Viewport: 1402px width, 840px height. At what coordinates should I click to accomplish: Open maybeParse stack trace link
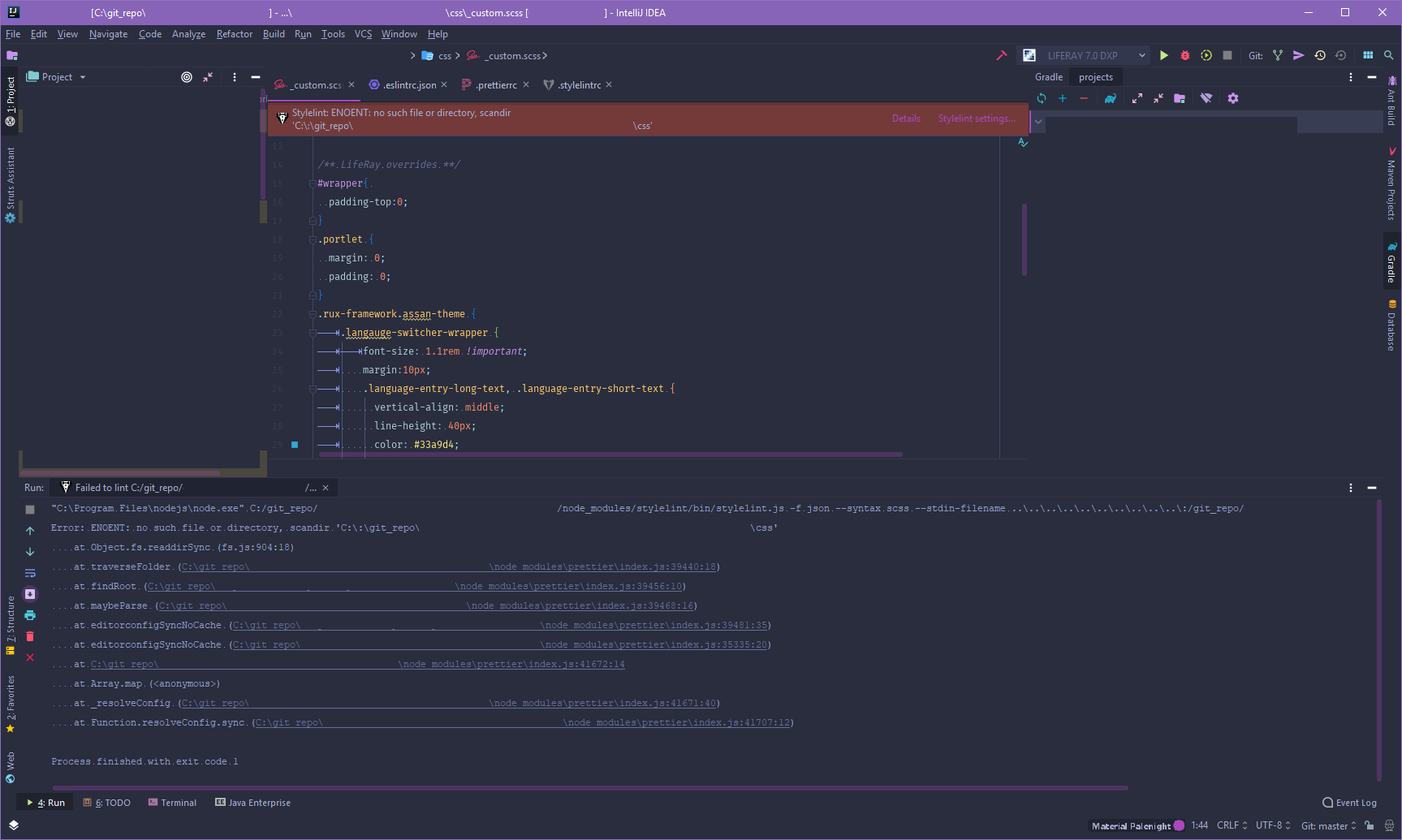click(x=426, y=606)
